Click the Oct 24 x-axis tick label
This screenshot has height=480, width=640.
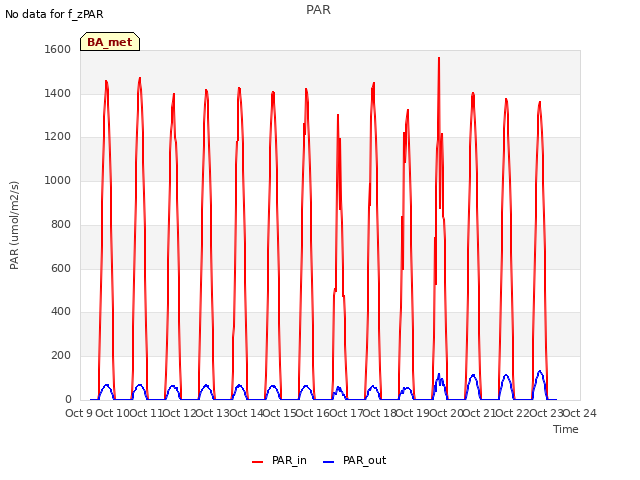580,413
